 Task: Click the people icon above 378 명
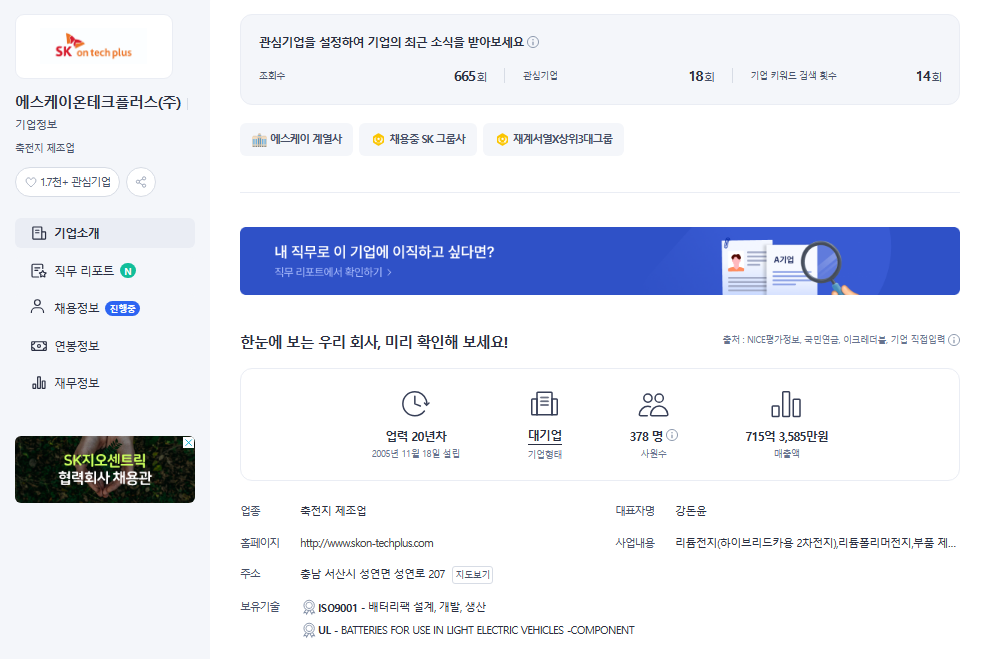[x=654, y=404]
